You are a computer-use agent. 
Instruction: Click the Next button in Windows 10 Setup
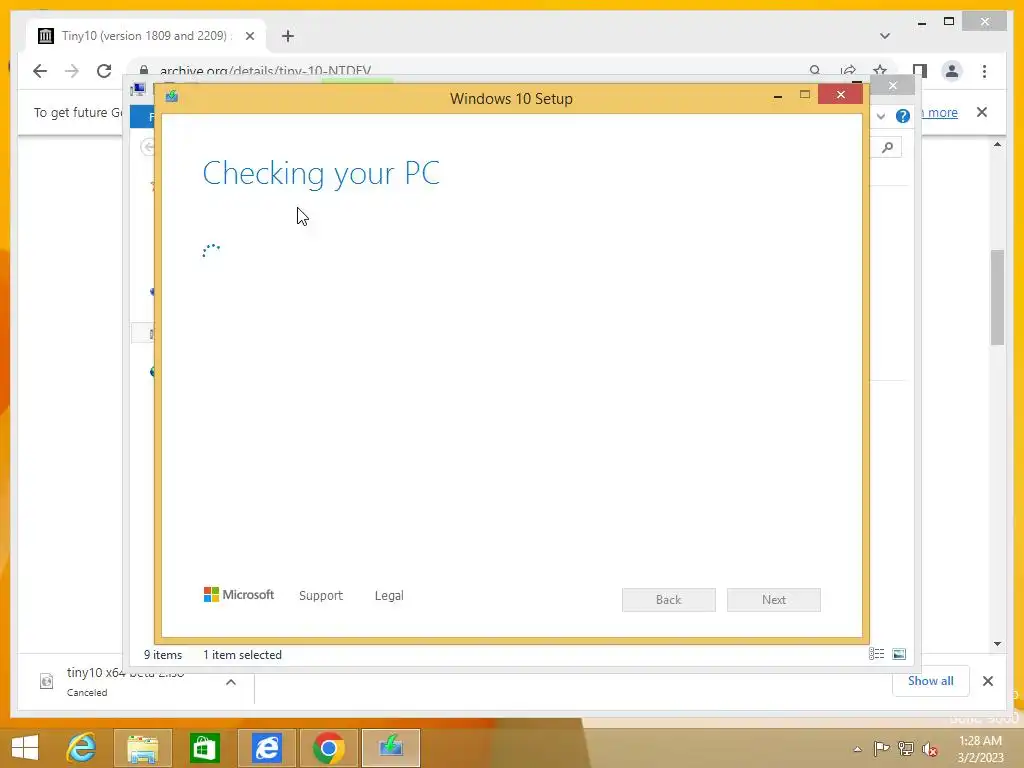click(773, 600)
